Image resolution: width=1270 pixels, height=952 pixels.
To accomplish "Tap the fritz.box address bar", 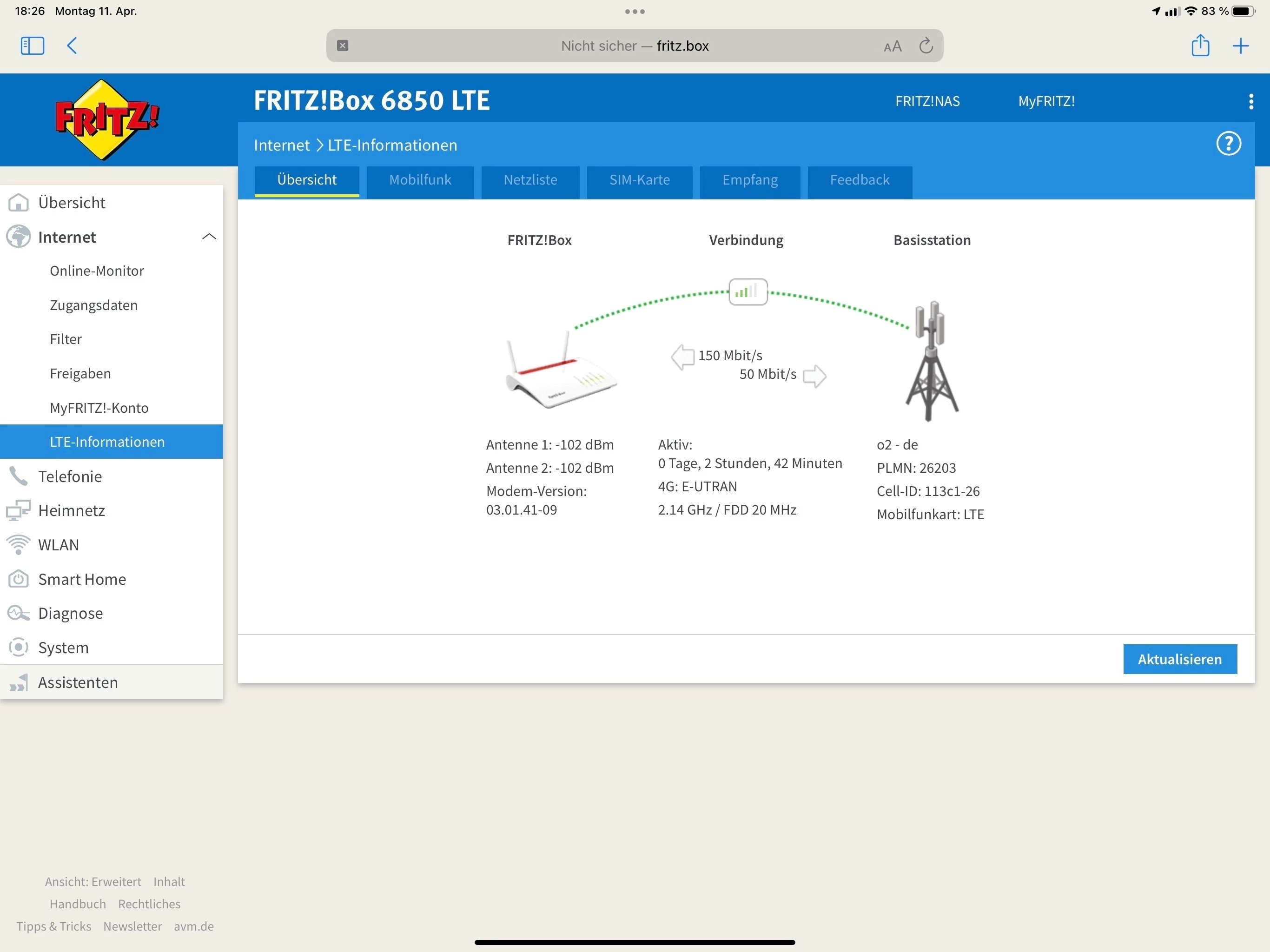I will point(634,46).
